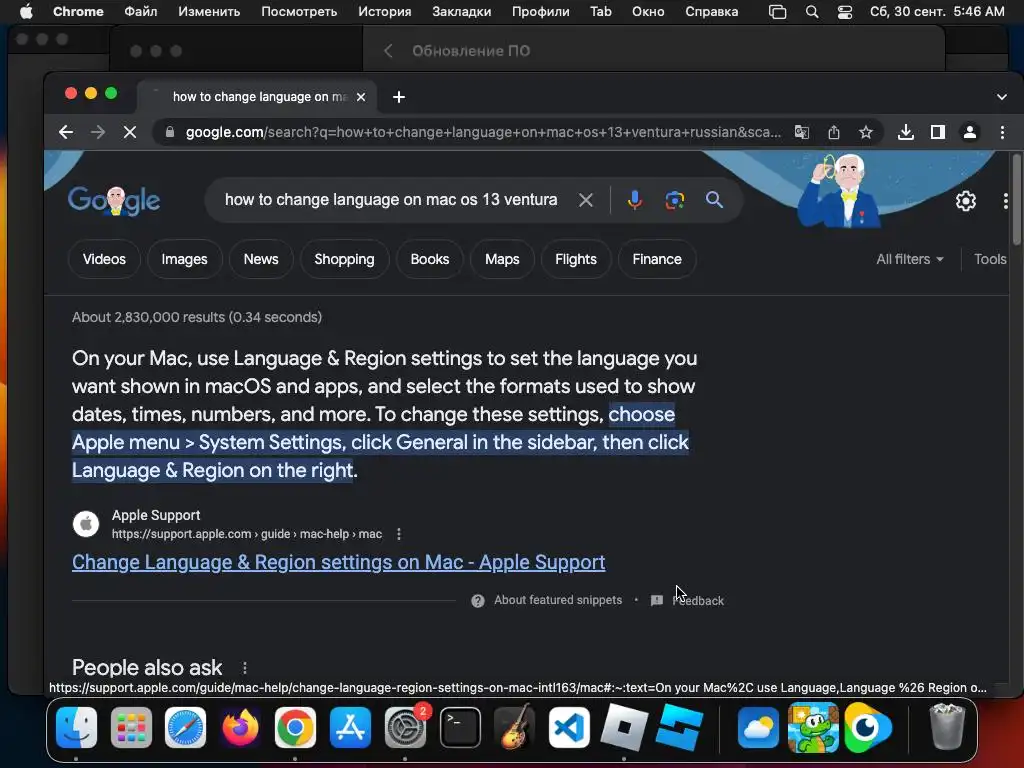Switch to Images results
This screenshot has width=1024, height=768.
click(x=184, y=259)
